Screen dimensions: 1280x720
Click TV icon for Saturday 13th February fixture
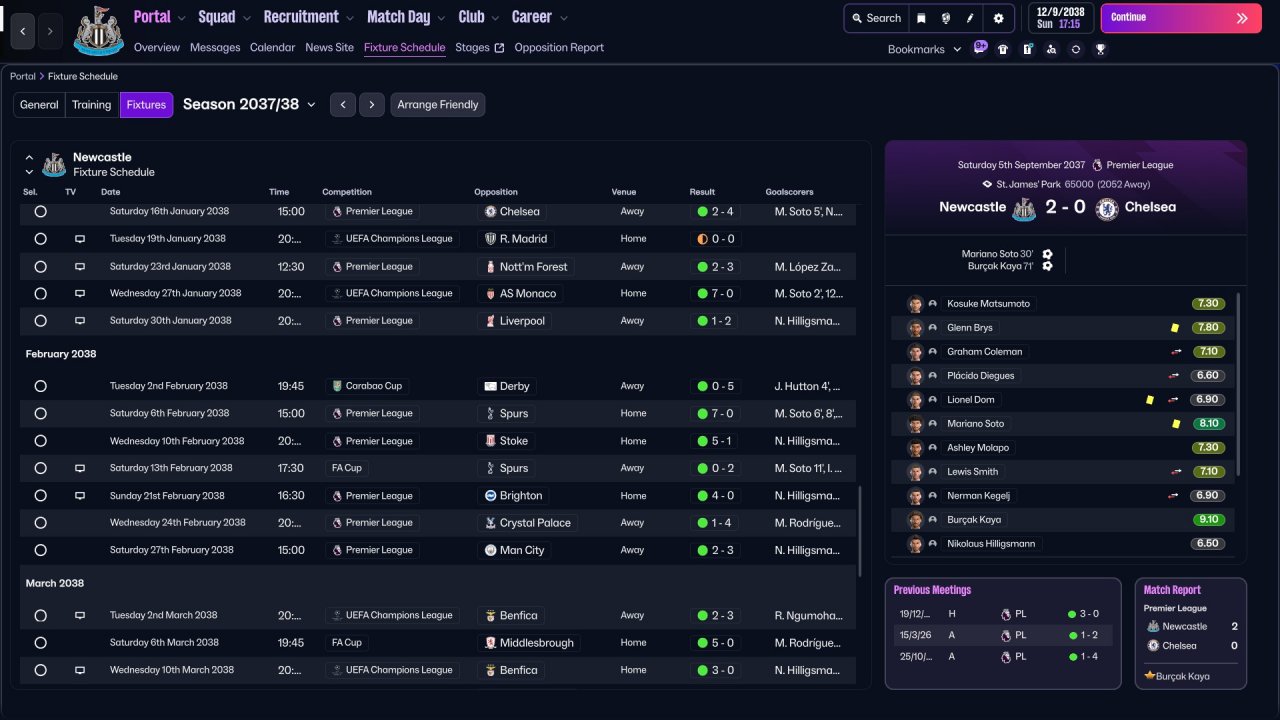coord(80,468)
